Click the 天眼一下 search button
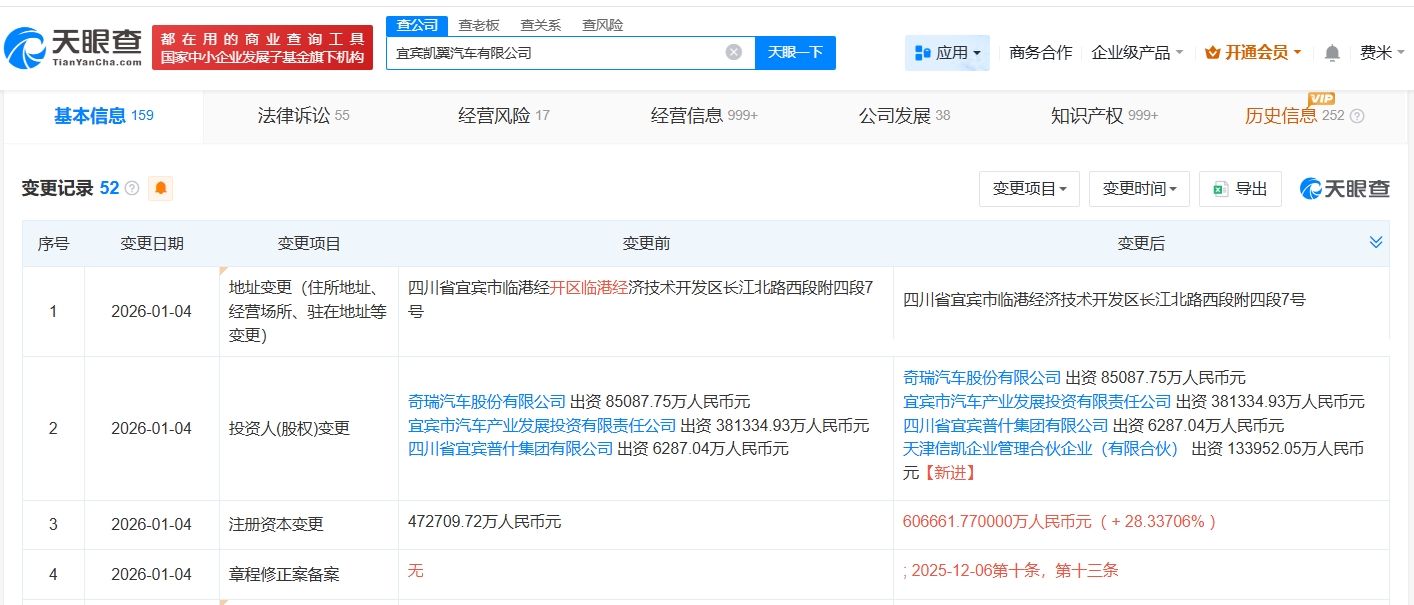Screen dimensions: 1414x605 click(795, 52)
